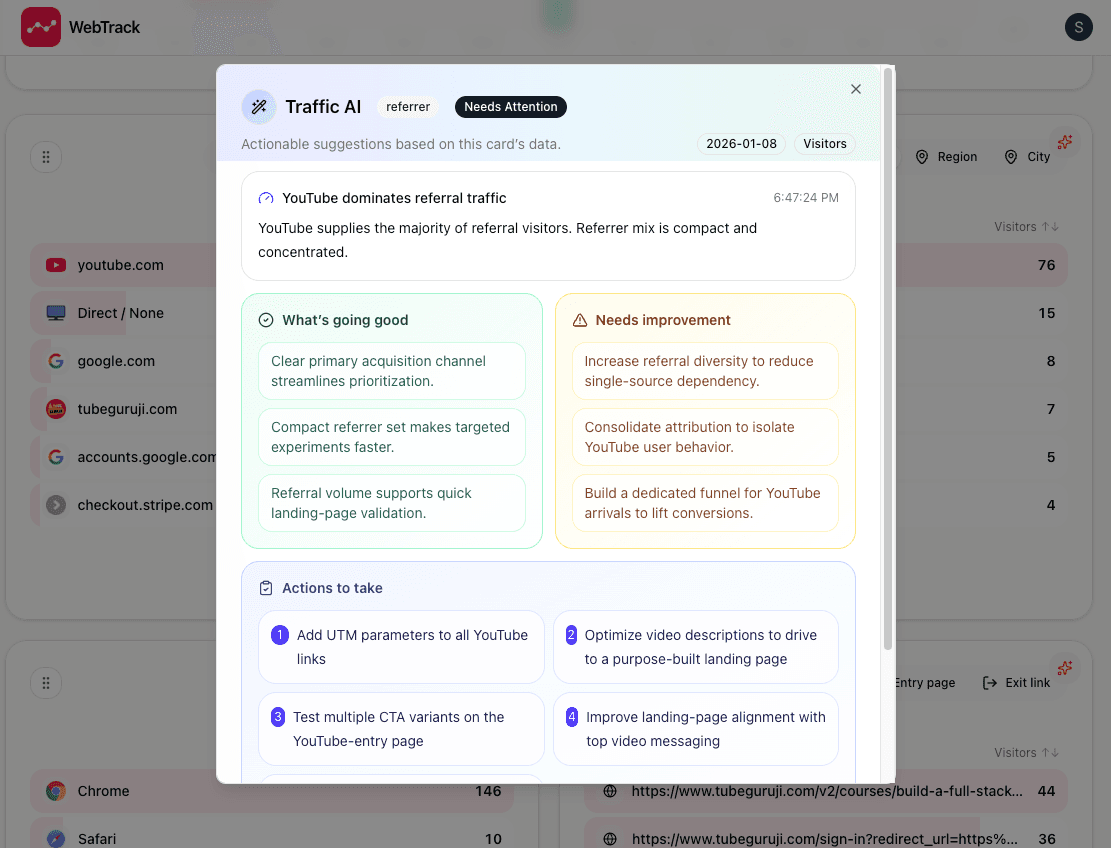Click the drag handle on browser card

pos(46,683)
